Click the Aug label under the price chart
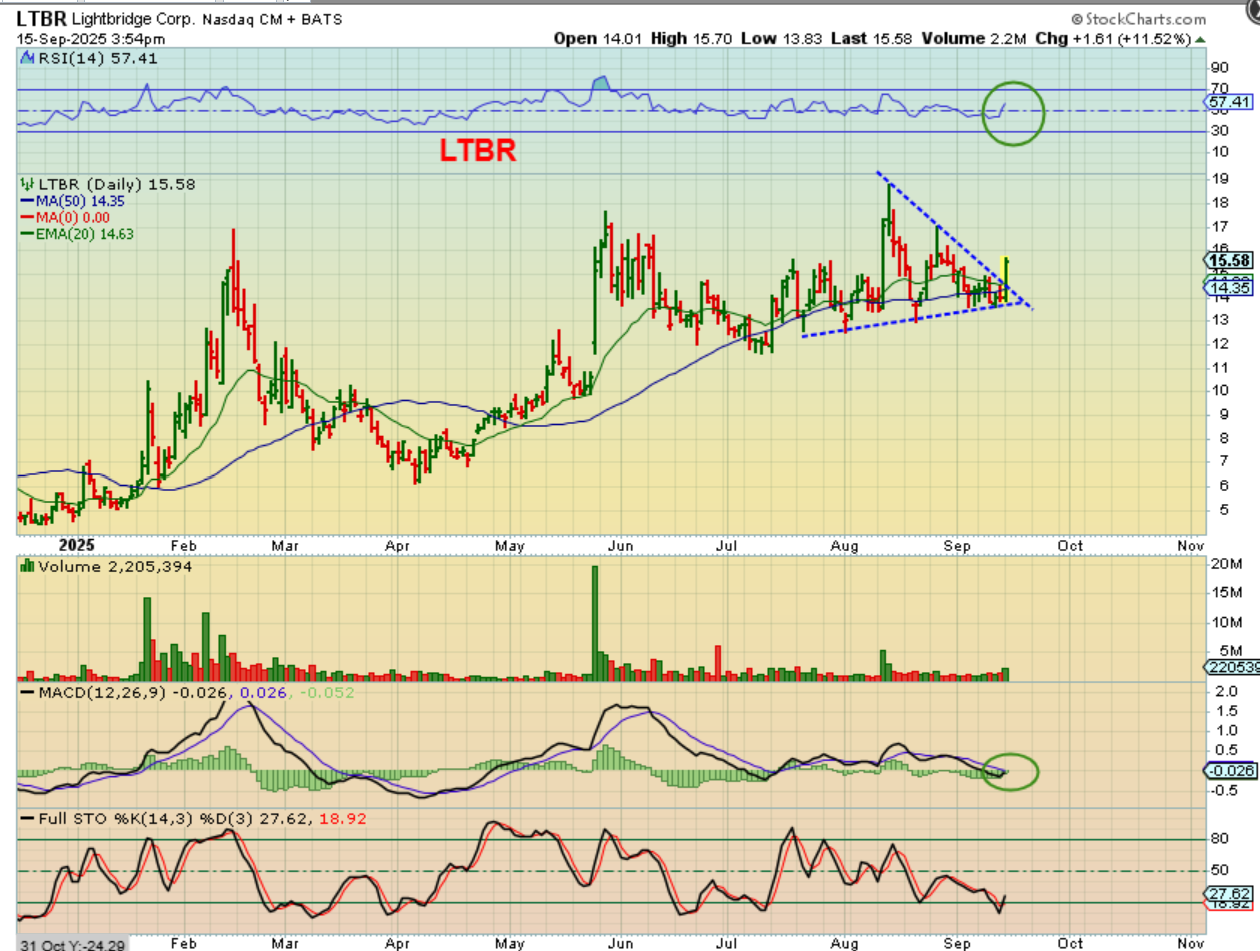The image size is (1260, 951). pyautogui.click(x=846, y=547)
